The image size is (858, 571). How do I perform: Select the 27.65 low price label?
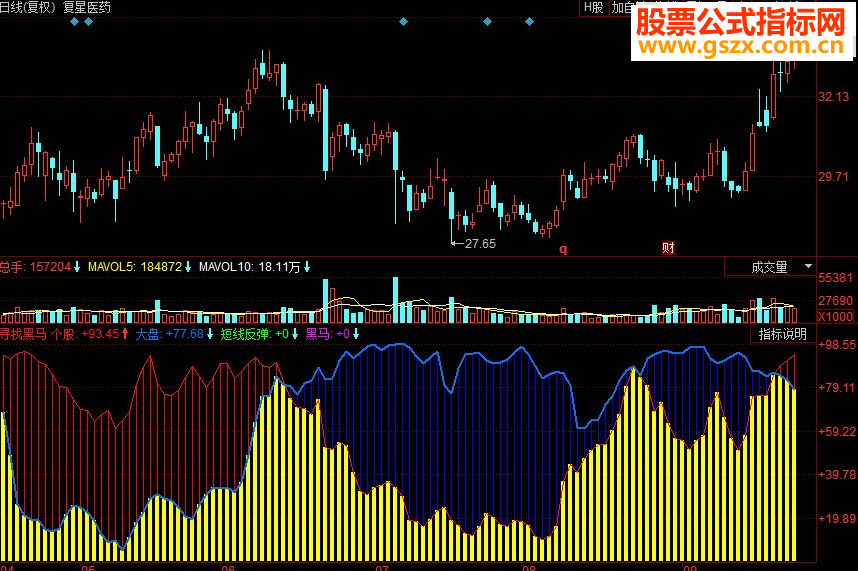[x=480, y=243]
